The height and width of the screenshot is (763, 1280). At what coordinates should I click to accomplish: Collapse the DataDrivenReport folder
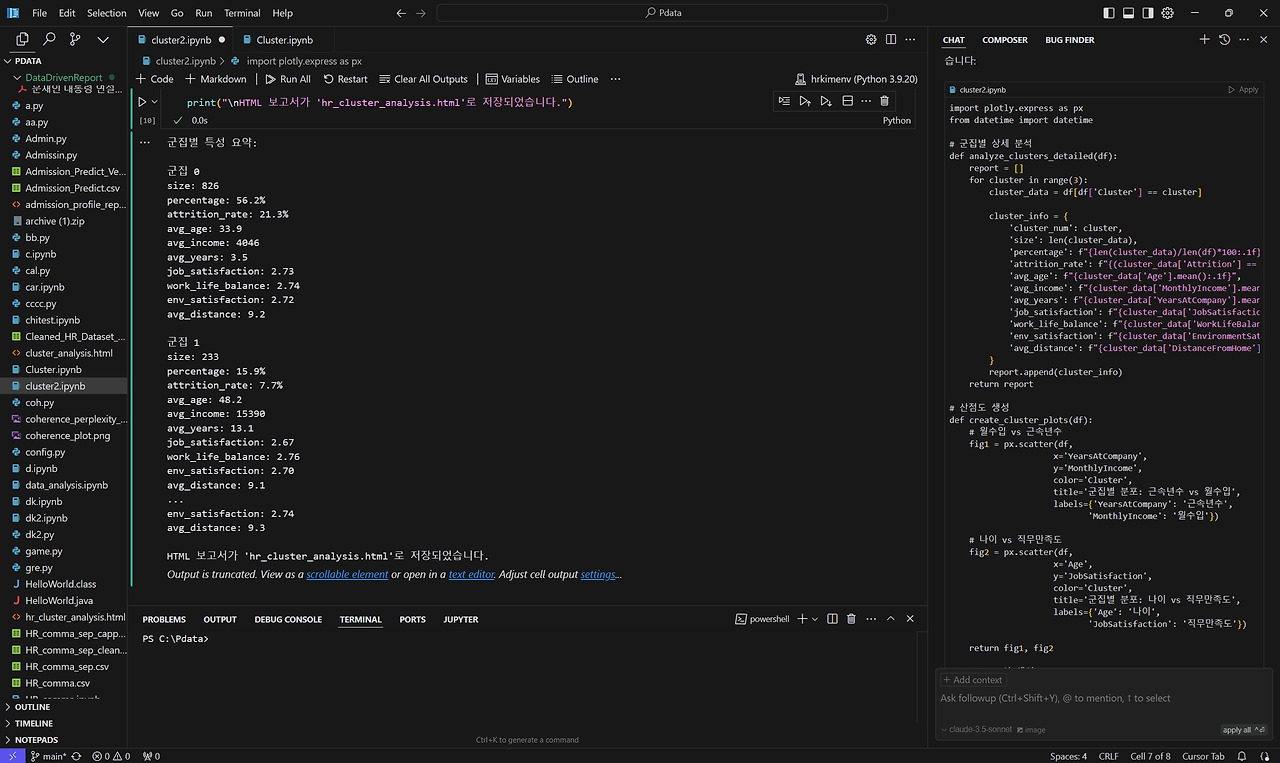pos(64,77)
